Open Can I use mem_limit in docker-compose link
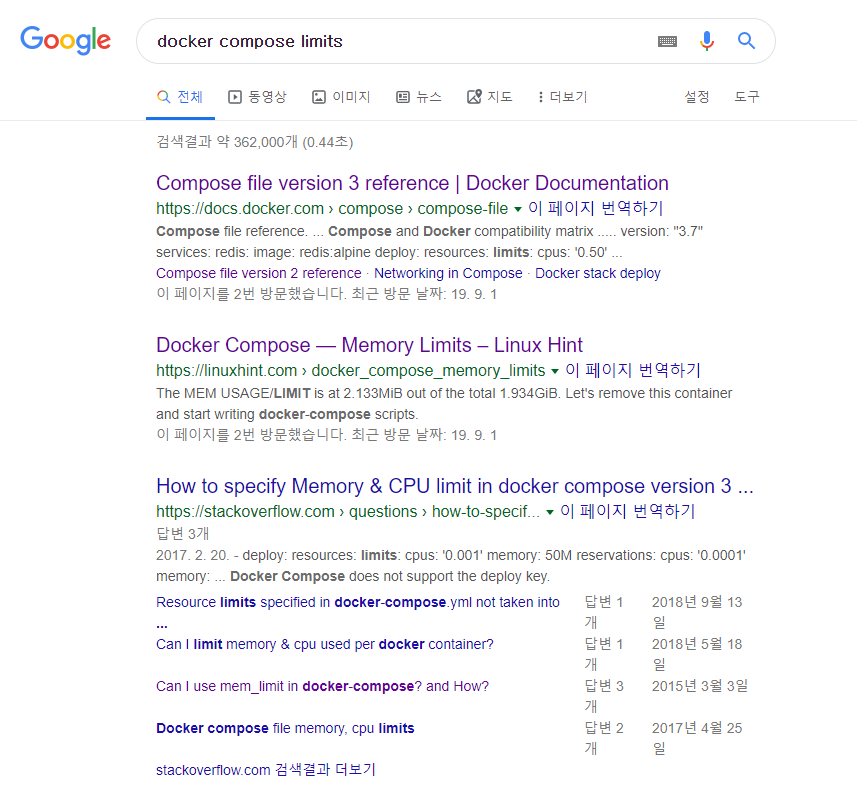Image resolution: width=857 pixels, height=811 pixels. (322, 686)
